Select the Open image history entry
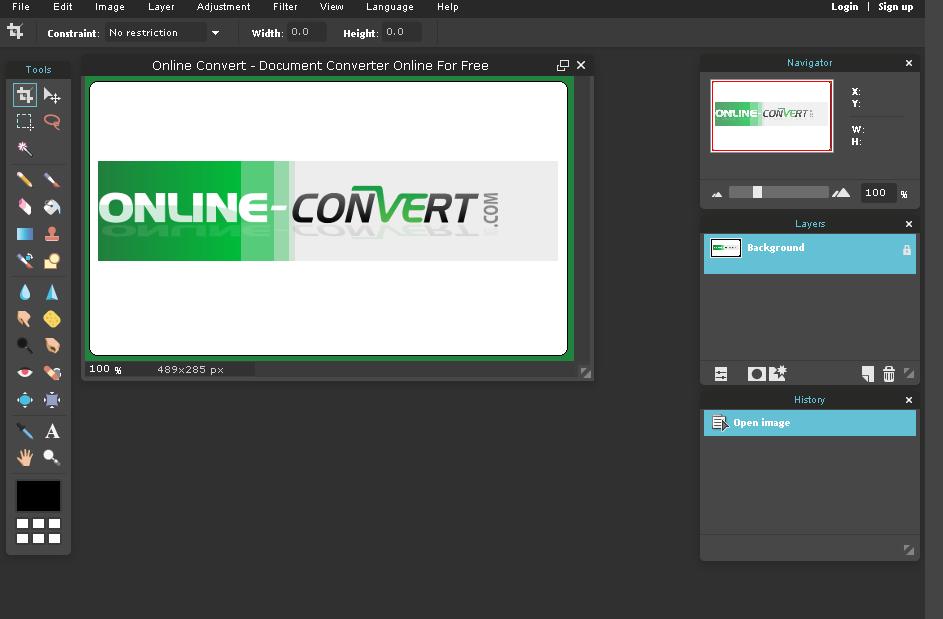943x619 pixels. [x=809, y=423]
